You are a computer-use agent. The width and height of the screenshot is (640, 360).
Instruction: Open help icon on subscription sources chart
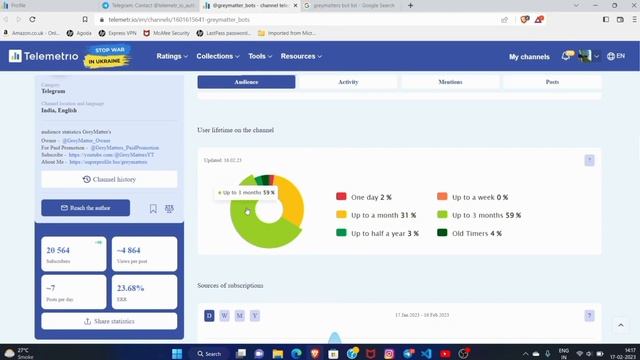click(589, 316)
